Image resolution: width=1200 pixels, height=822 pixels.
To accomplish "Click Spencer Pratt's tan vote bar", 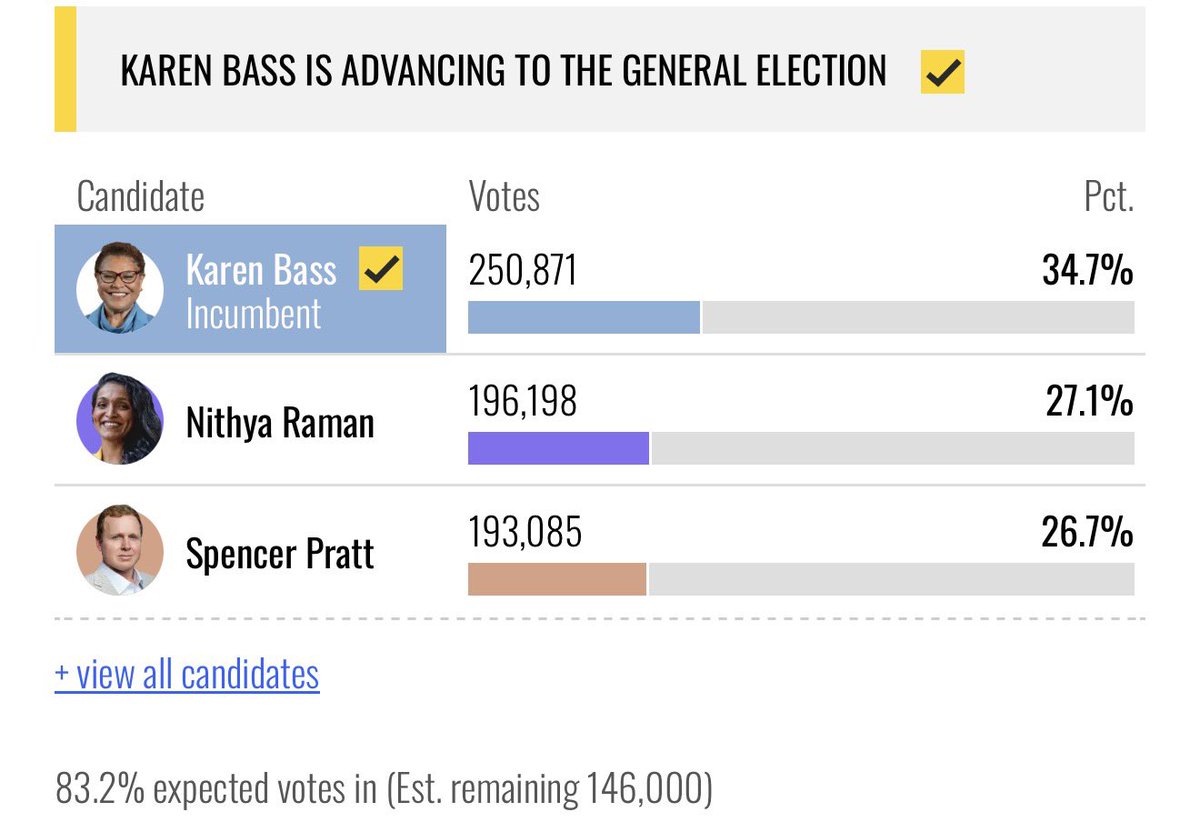I will coord(557,579).
